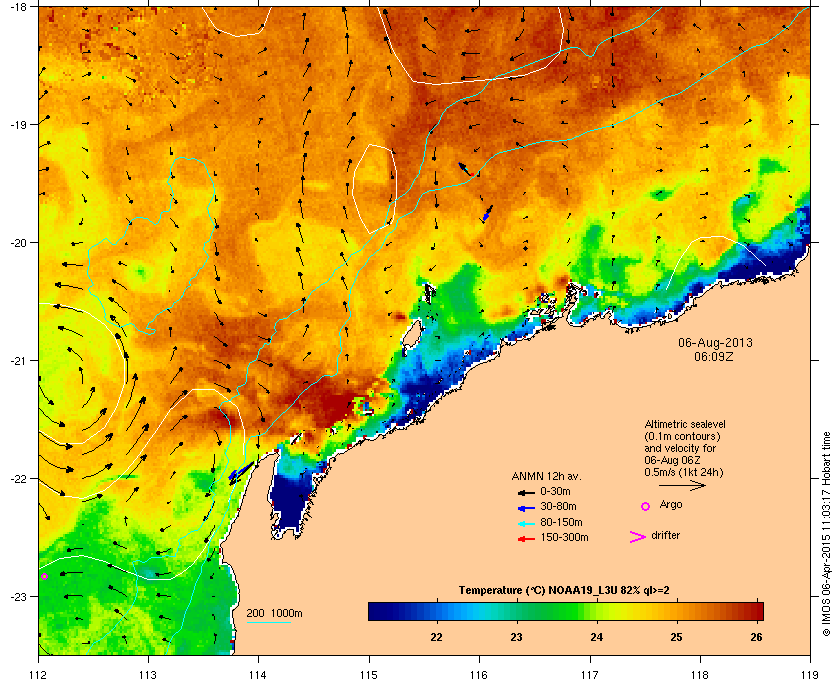Click the magenta Argo circle legend symbol
The height and width of the screenshot is (680, 840).
click(x=646, y=506)
